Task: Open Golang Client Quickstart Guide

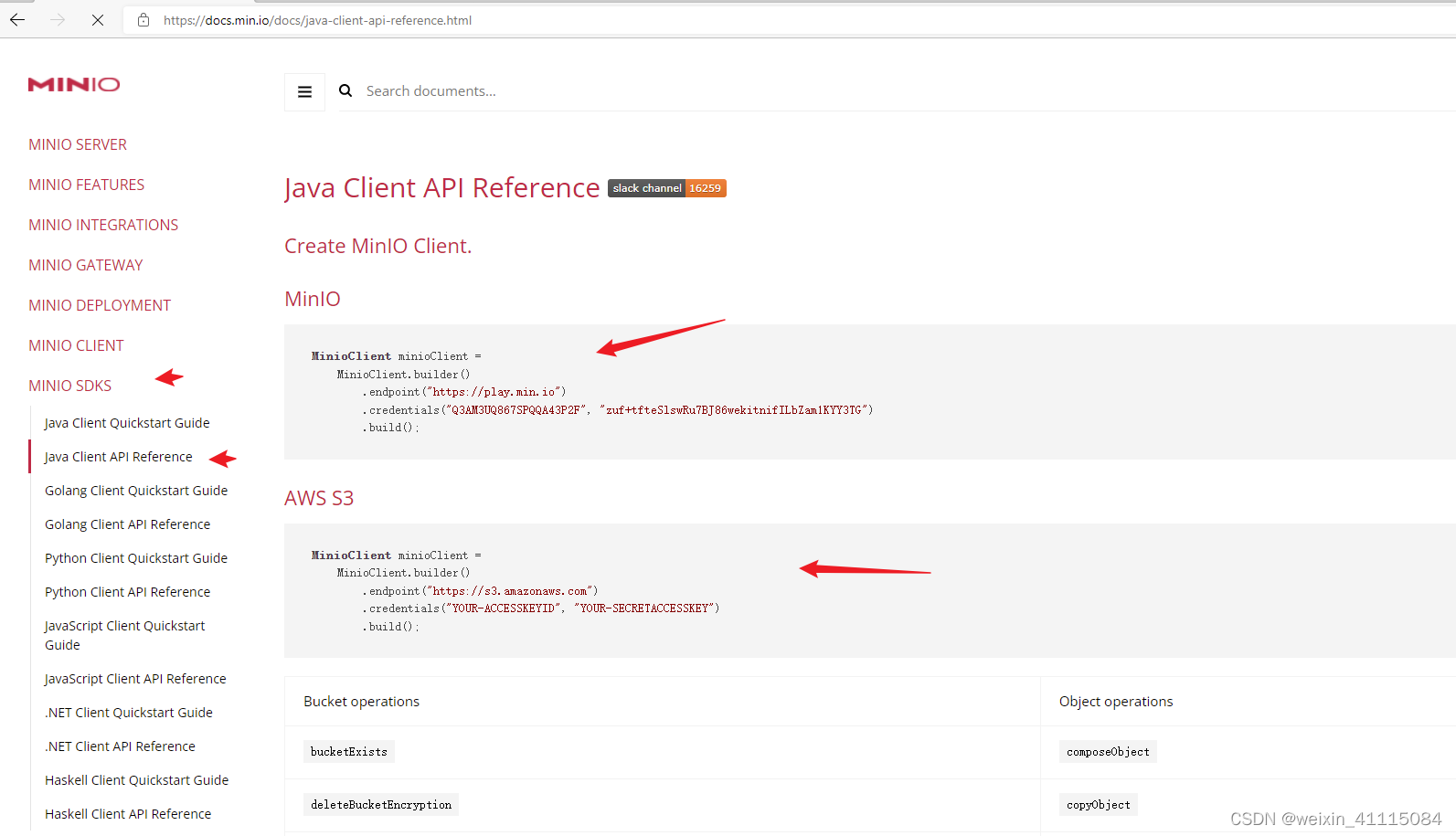Action: [x=136, y=491]
